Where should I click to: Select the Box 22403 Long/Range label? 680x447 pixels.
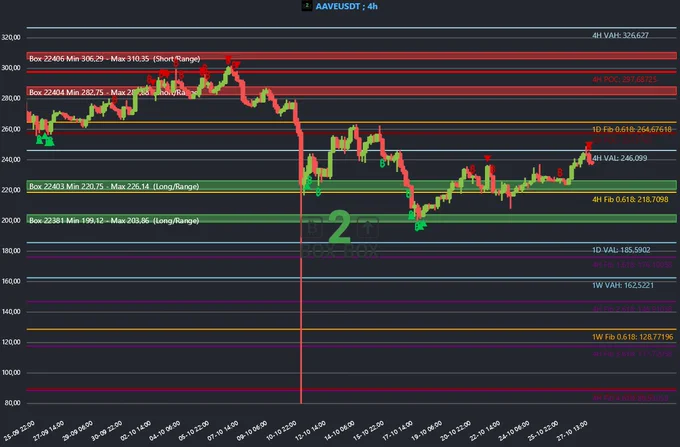(114, 186)
